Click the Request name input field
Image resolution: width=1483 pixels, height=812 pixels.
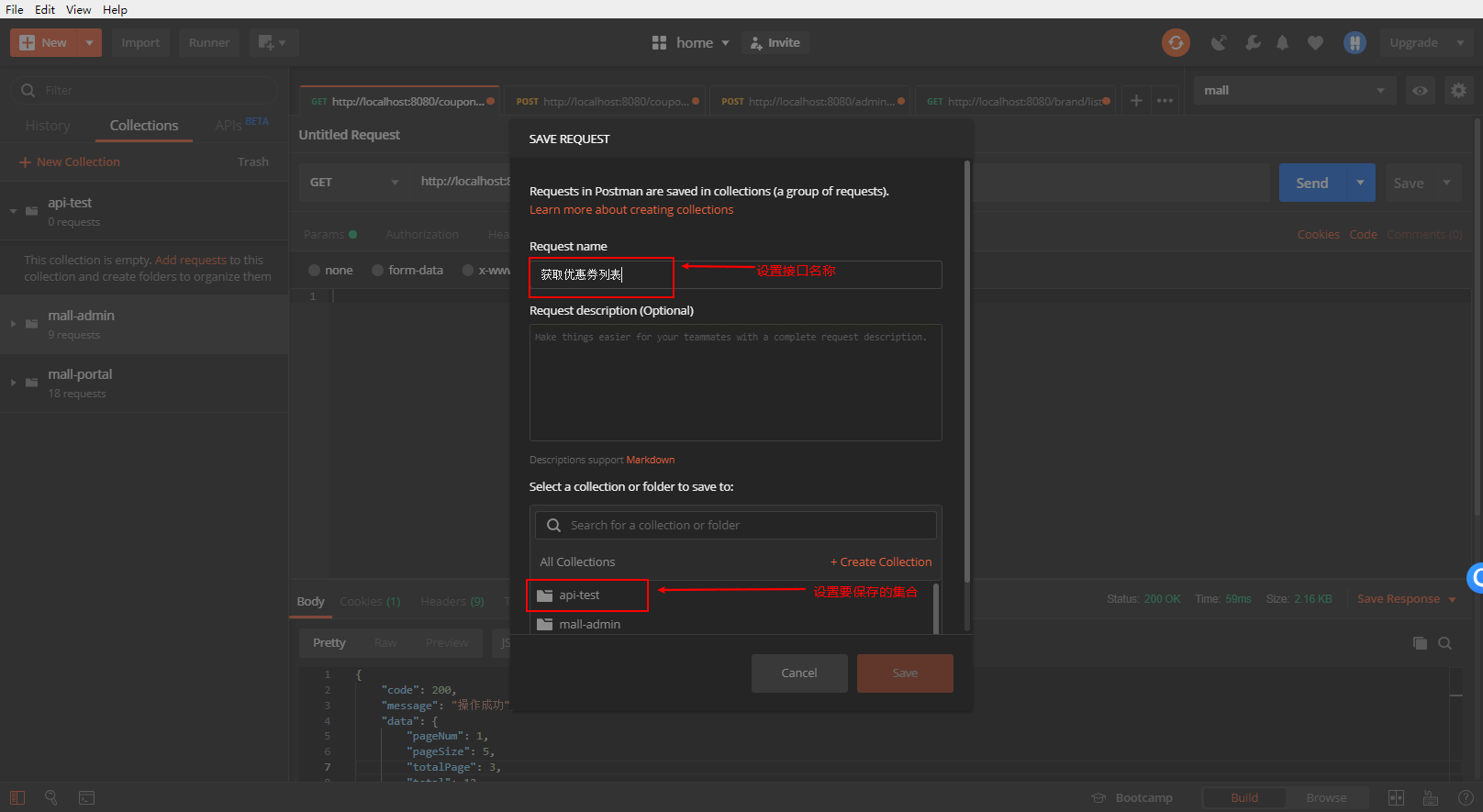point(736,274)
